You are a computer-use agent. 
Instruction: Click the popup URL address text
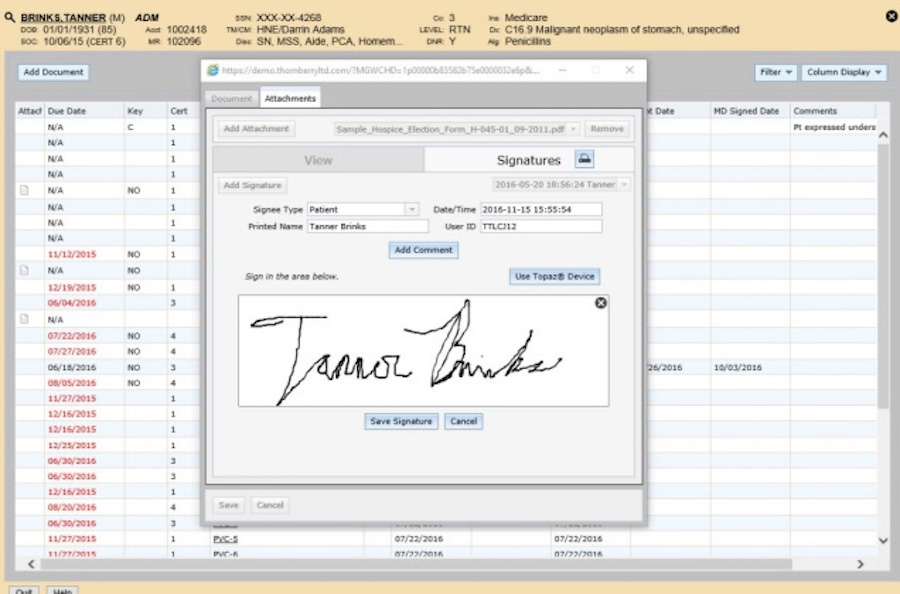[380, 70]
